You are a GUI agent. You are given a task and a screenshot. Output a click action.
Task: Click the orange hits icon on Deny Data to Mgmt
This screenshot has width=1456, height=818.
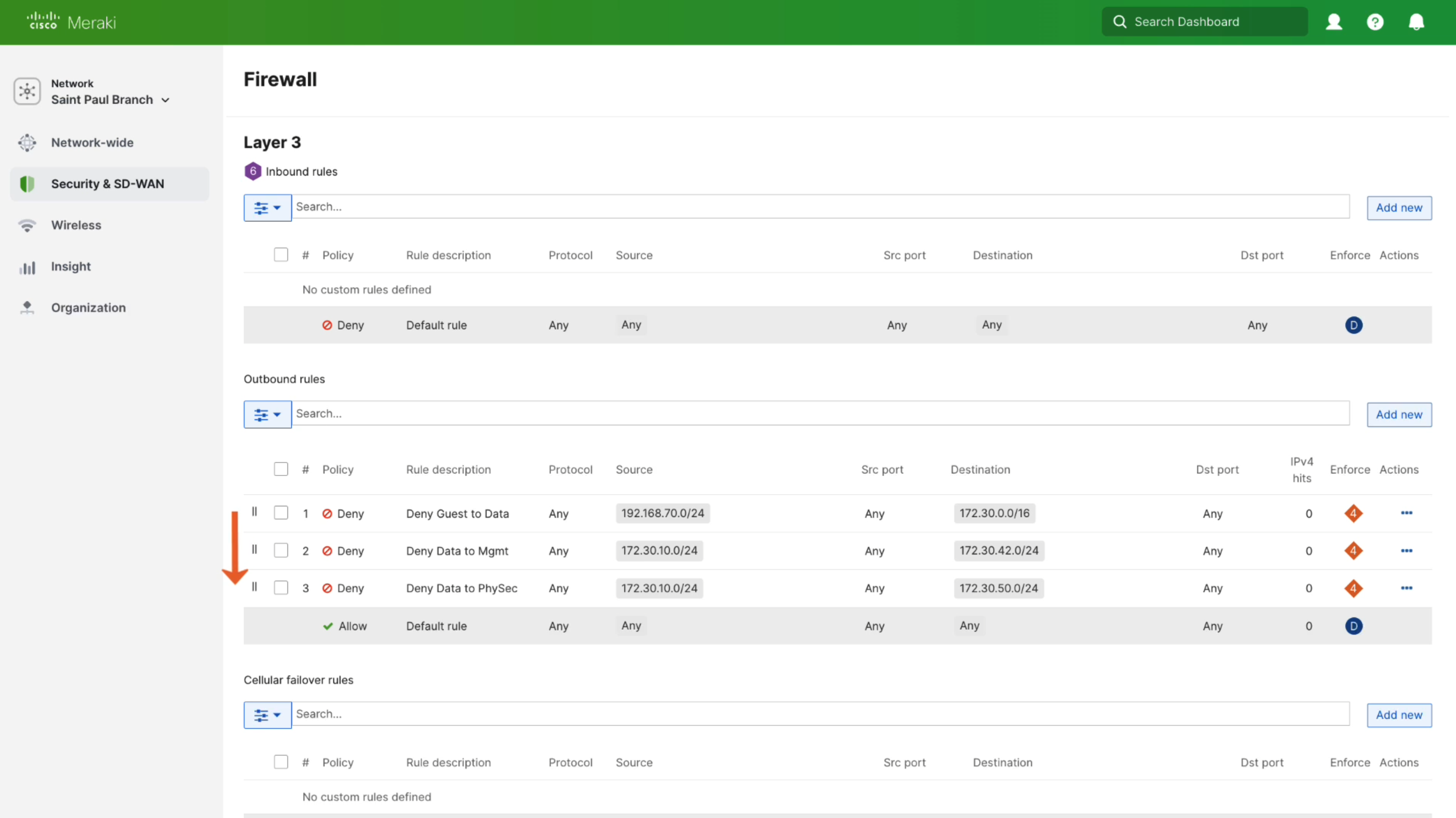point(1353,551)
